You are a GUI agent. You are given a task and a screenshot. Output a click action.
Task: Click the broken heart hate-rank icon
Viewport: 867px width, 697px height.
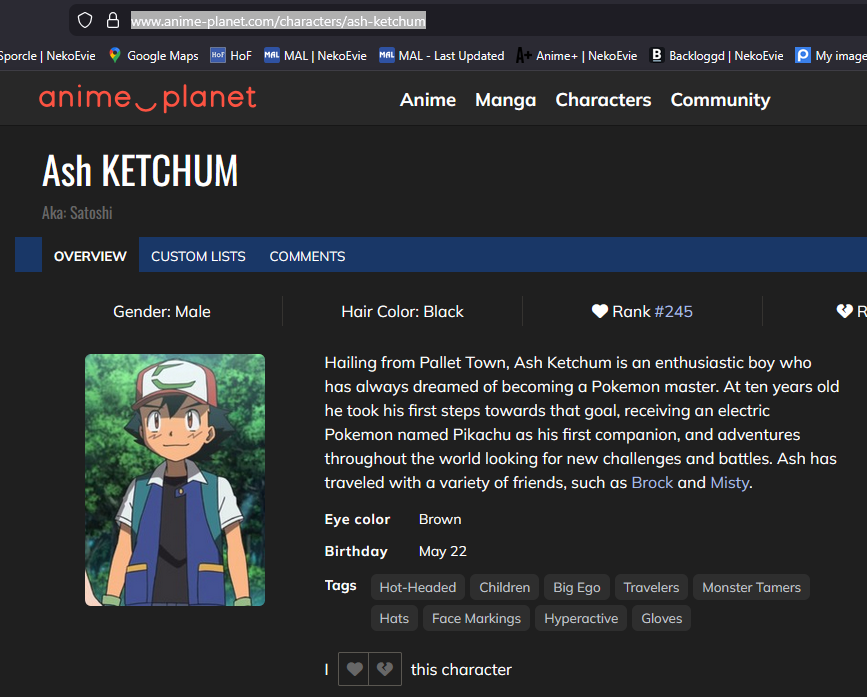[844, 311]
